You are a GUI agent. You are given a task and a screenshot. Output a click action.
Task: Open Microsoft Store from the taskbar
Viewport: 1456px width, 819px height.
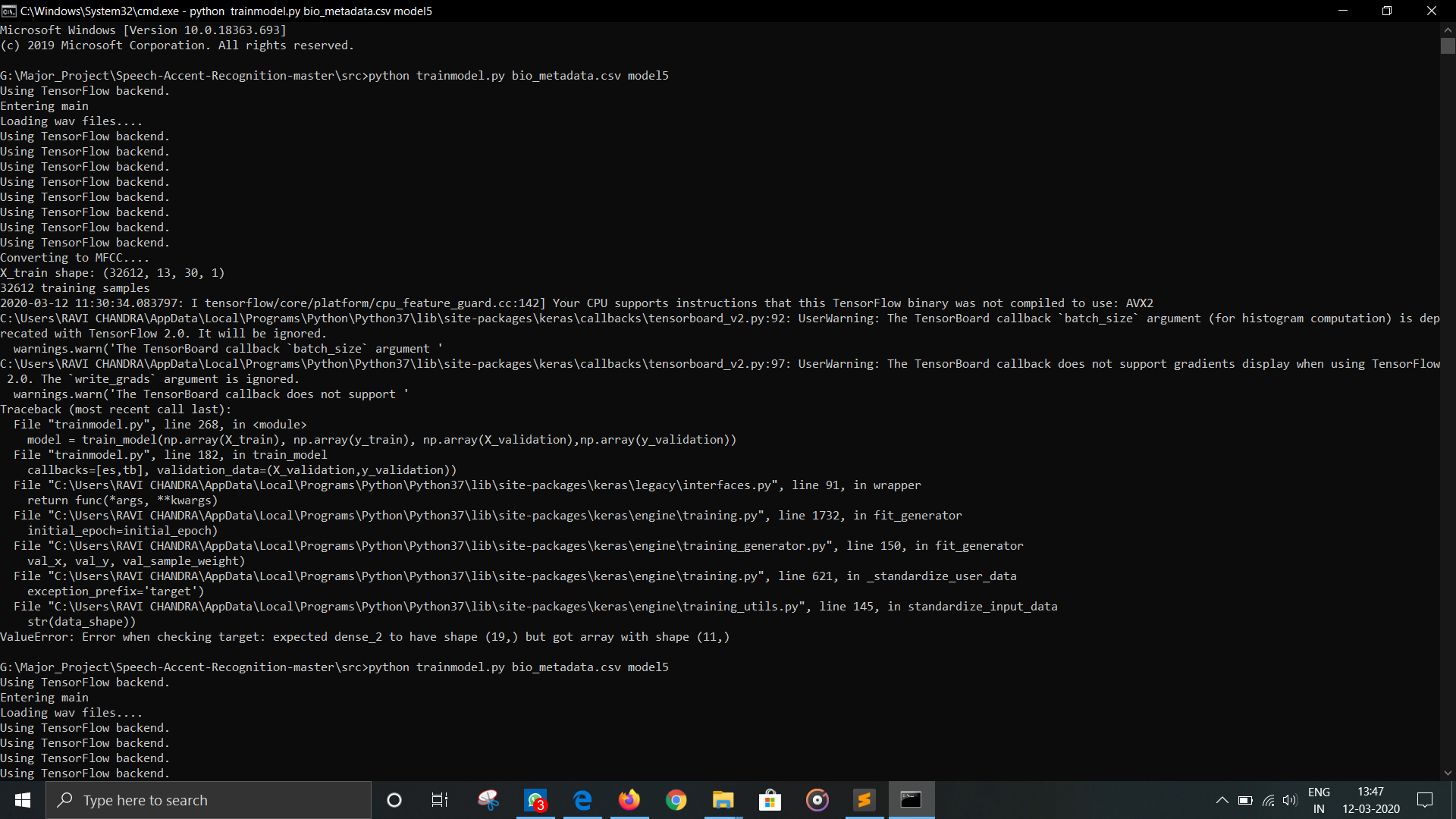[x=770, y=800]
